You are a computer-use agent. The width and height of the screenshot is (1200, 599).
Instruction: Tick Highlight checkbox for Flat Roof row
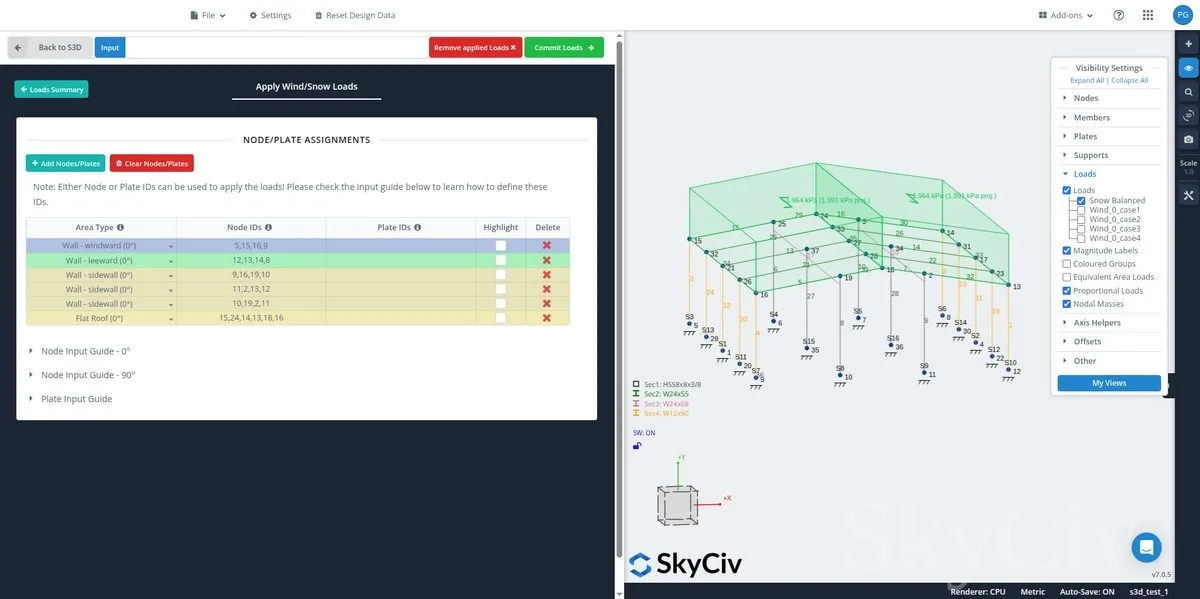click(x=500, y=318)
